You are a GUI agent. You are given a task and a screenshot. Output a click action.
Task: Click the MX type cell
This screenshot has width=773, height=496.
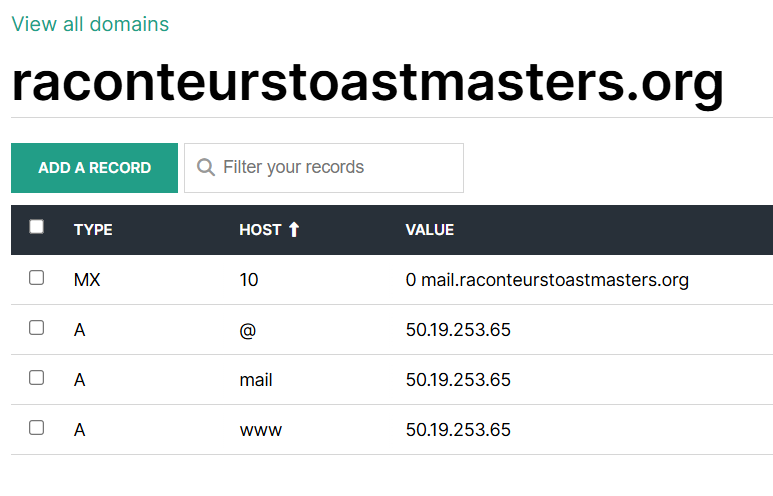[x=87, y=280]
